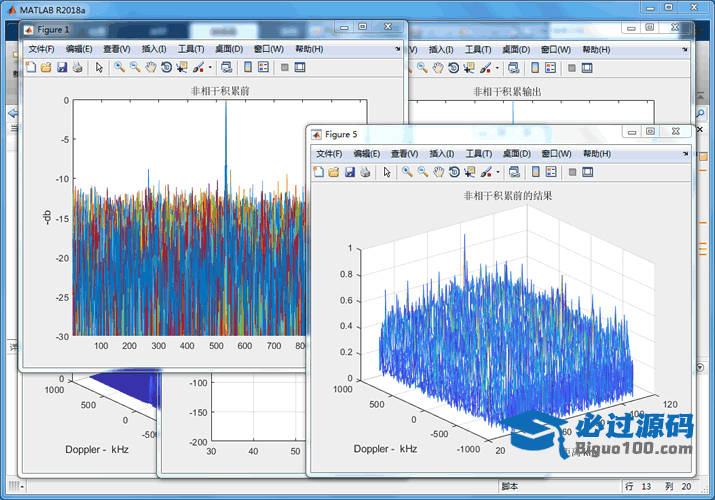Click Open File icon in Figure 1 toolbar
The image size is (715, 500).
point(46,67)
